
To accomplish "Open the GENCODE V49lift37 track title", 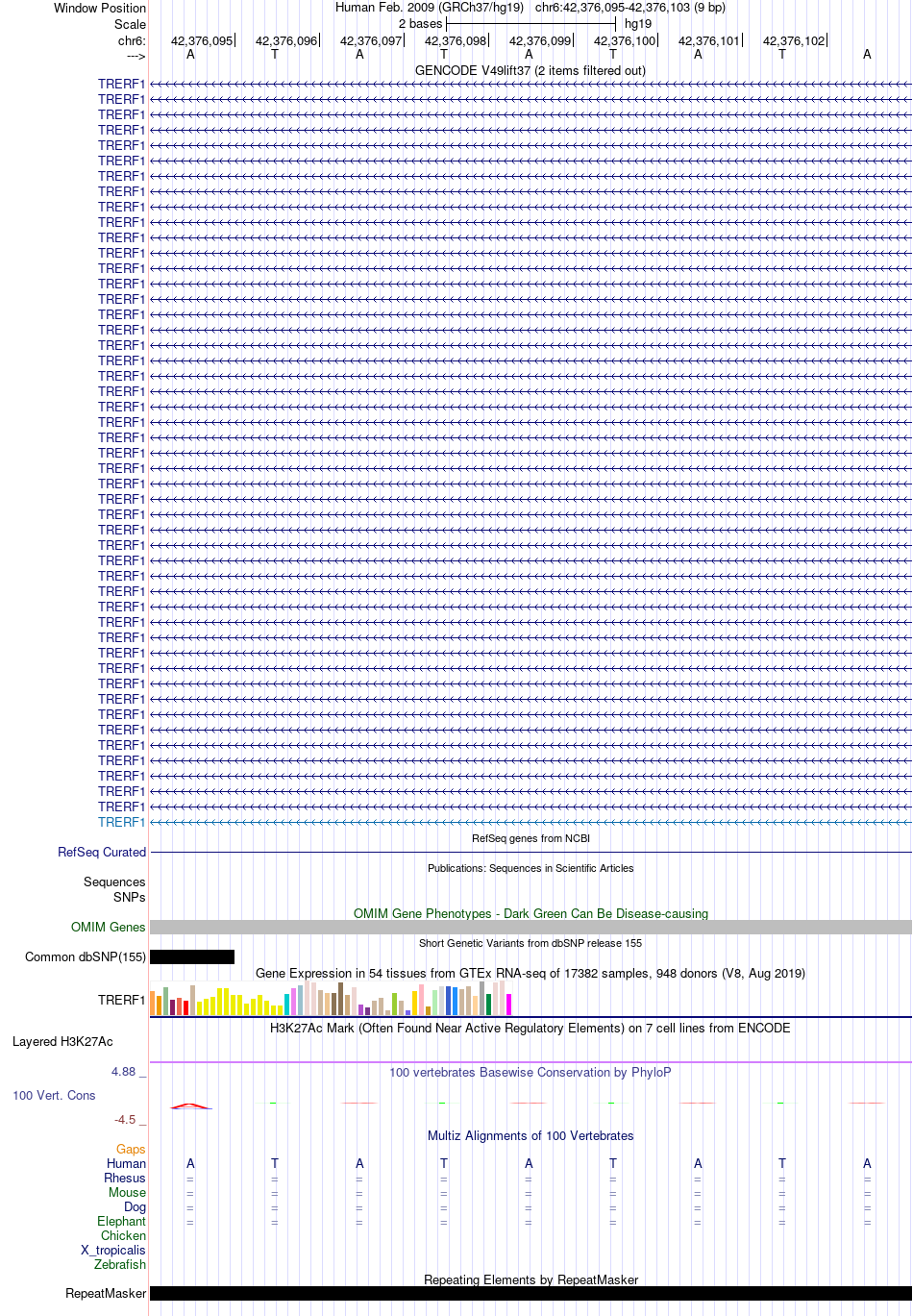I will click(x=531, y=70).
